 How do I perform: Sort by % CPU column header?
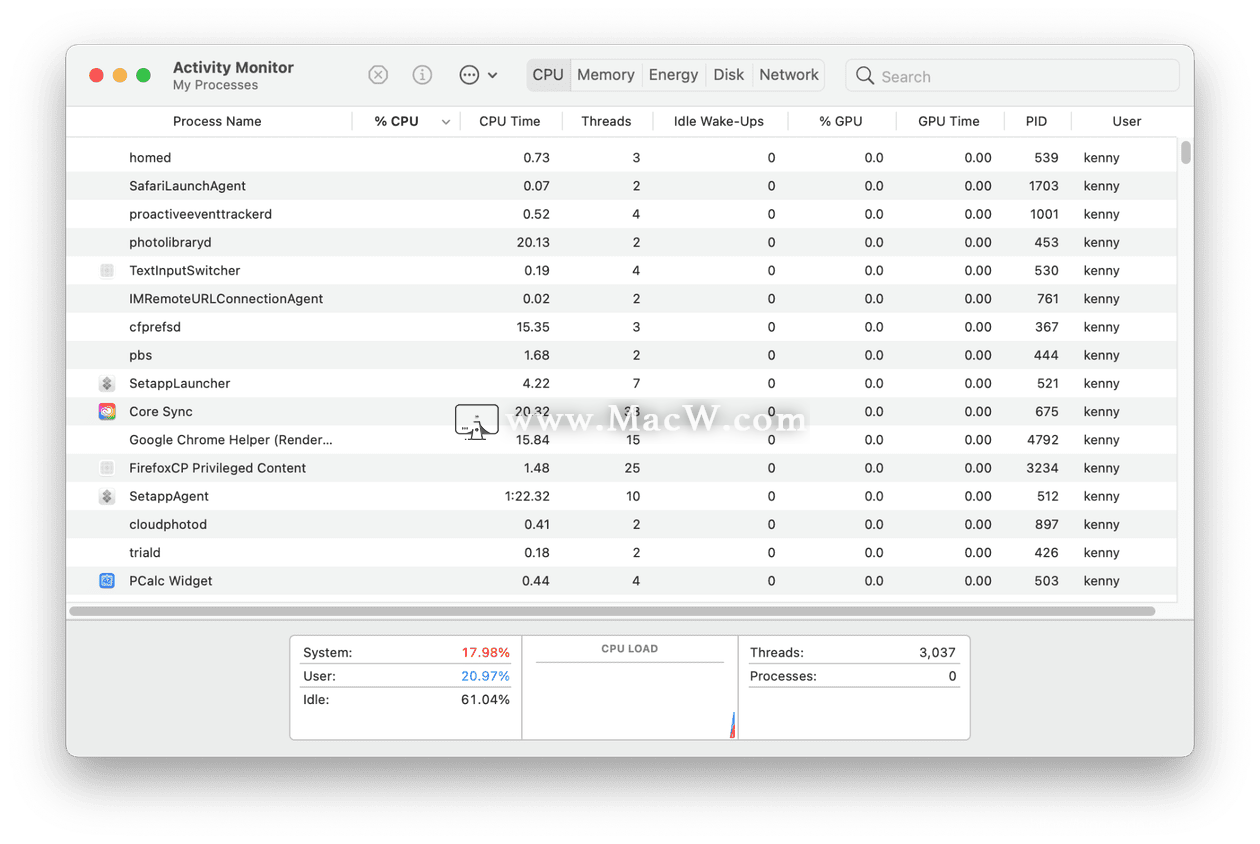pos(397,122)
